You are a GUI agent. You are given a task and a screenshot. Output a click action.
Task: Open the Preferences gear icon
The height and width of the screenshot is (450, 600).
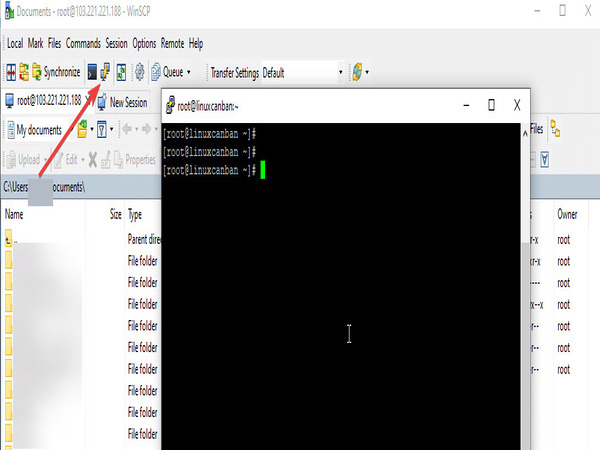(139, 72)
